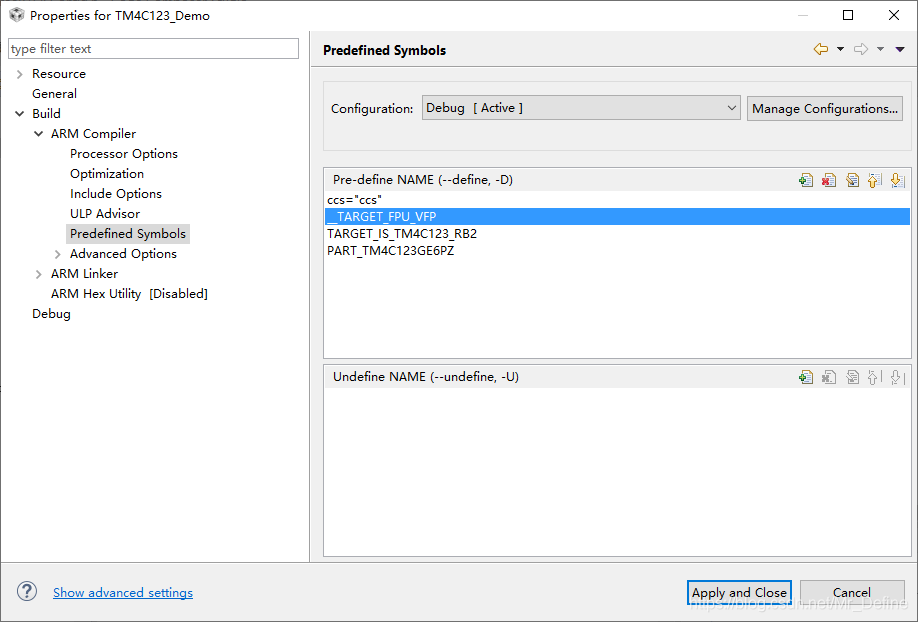Select General in the tree

54,94
